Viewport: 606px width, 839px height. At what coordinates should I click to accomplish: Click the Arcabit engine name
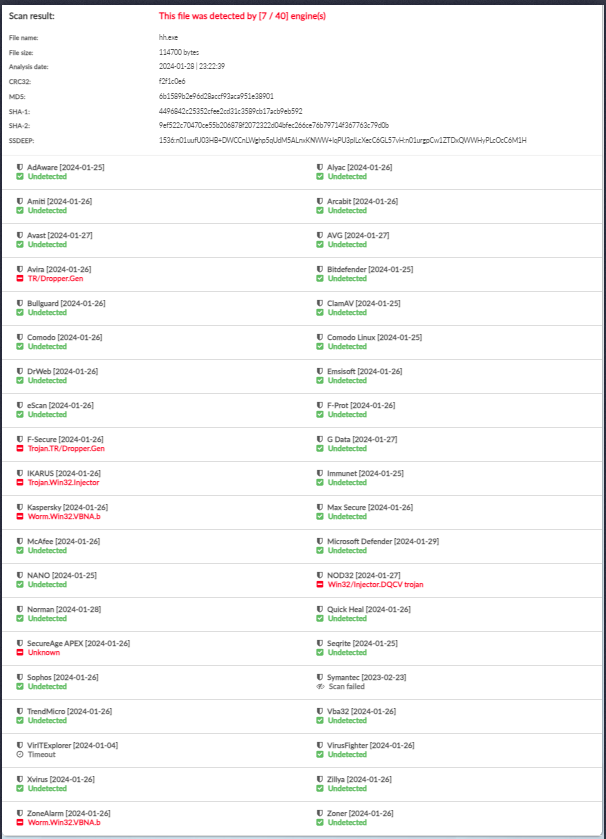tap(339, 201)
